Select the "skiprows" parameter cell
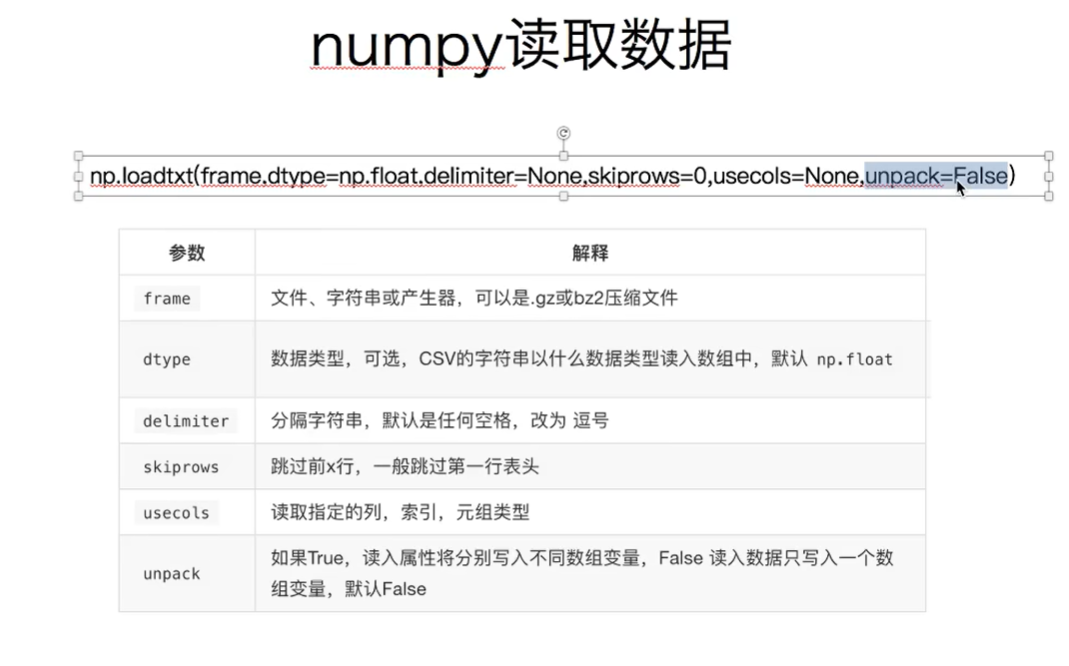The width and height of the screenshot is (1069, 666). tap(187, 466)
